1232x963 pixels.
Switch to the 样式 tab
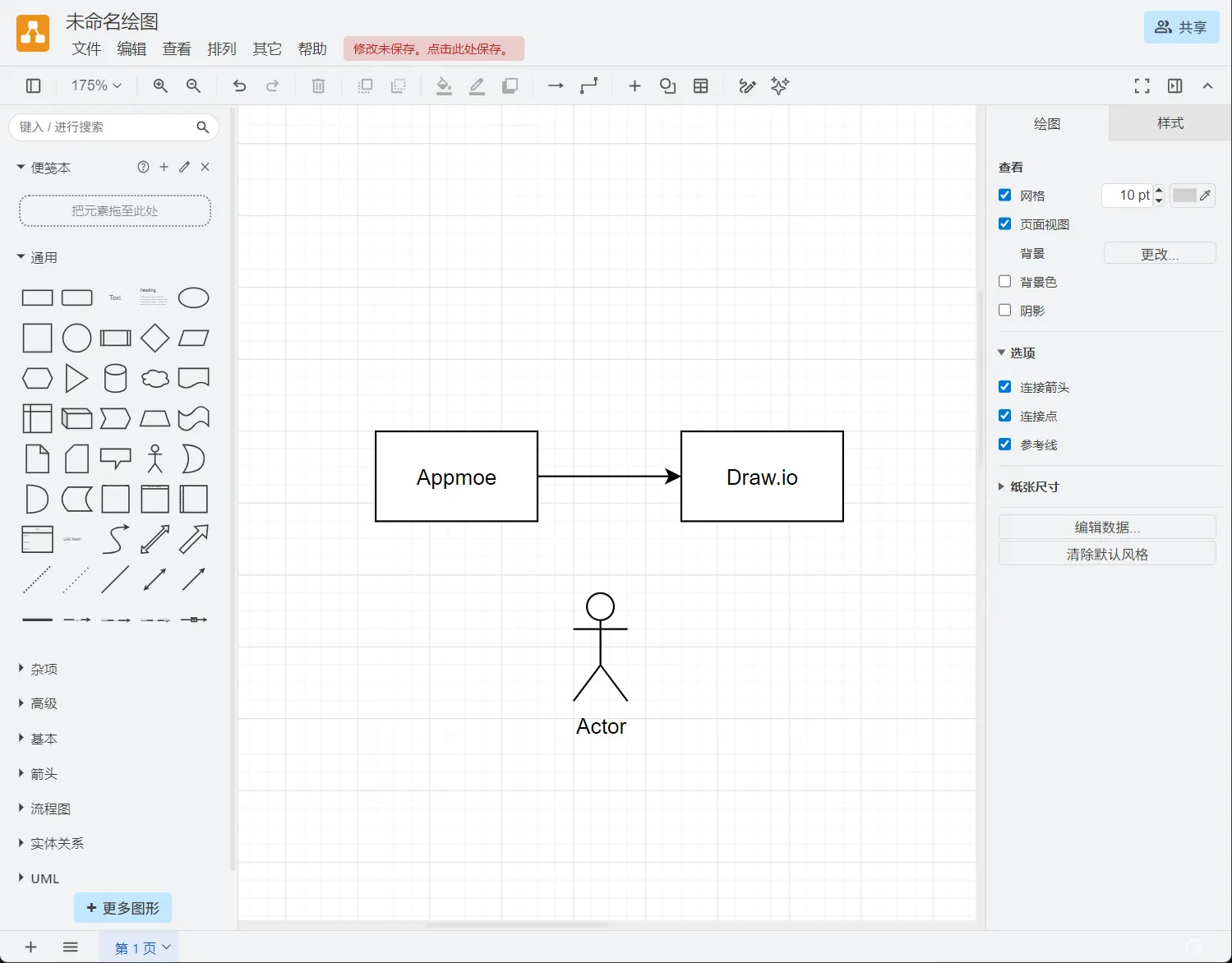(x=1170, y=123)
